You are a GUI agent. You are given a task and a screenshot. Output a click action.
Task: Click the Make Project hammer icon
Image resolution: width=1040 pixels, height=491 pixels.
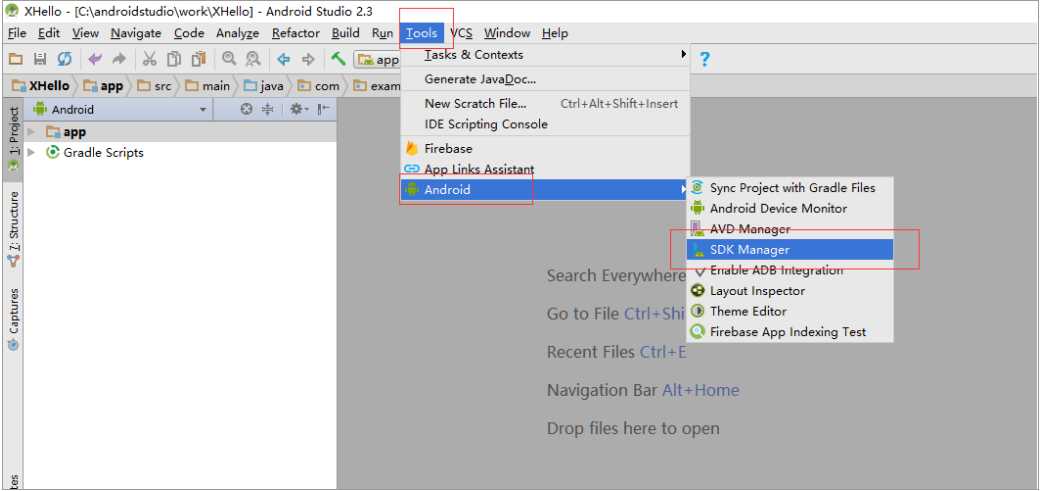point(338,59)
